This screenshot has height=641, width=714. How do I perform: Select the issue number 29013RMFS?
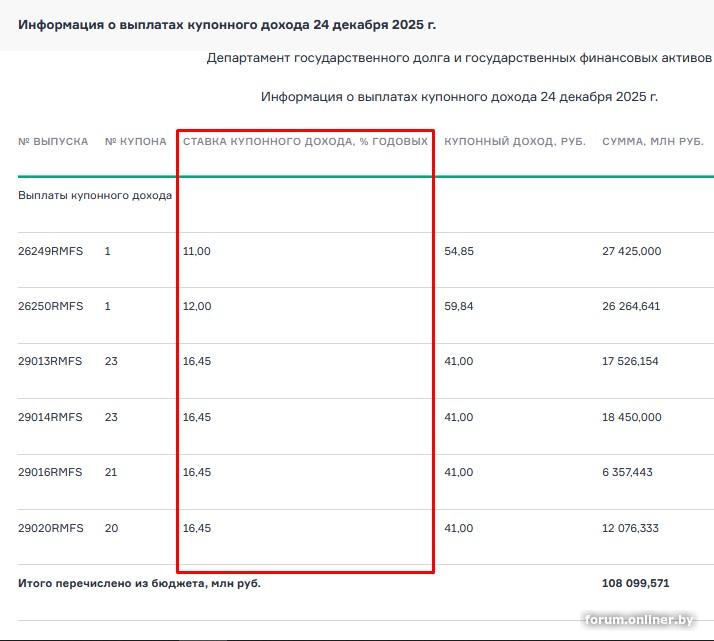click(x=51, y=362)
